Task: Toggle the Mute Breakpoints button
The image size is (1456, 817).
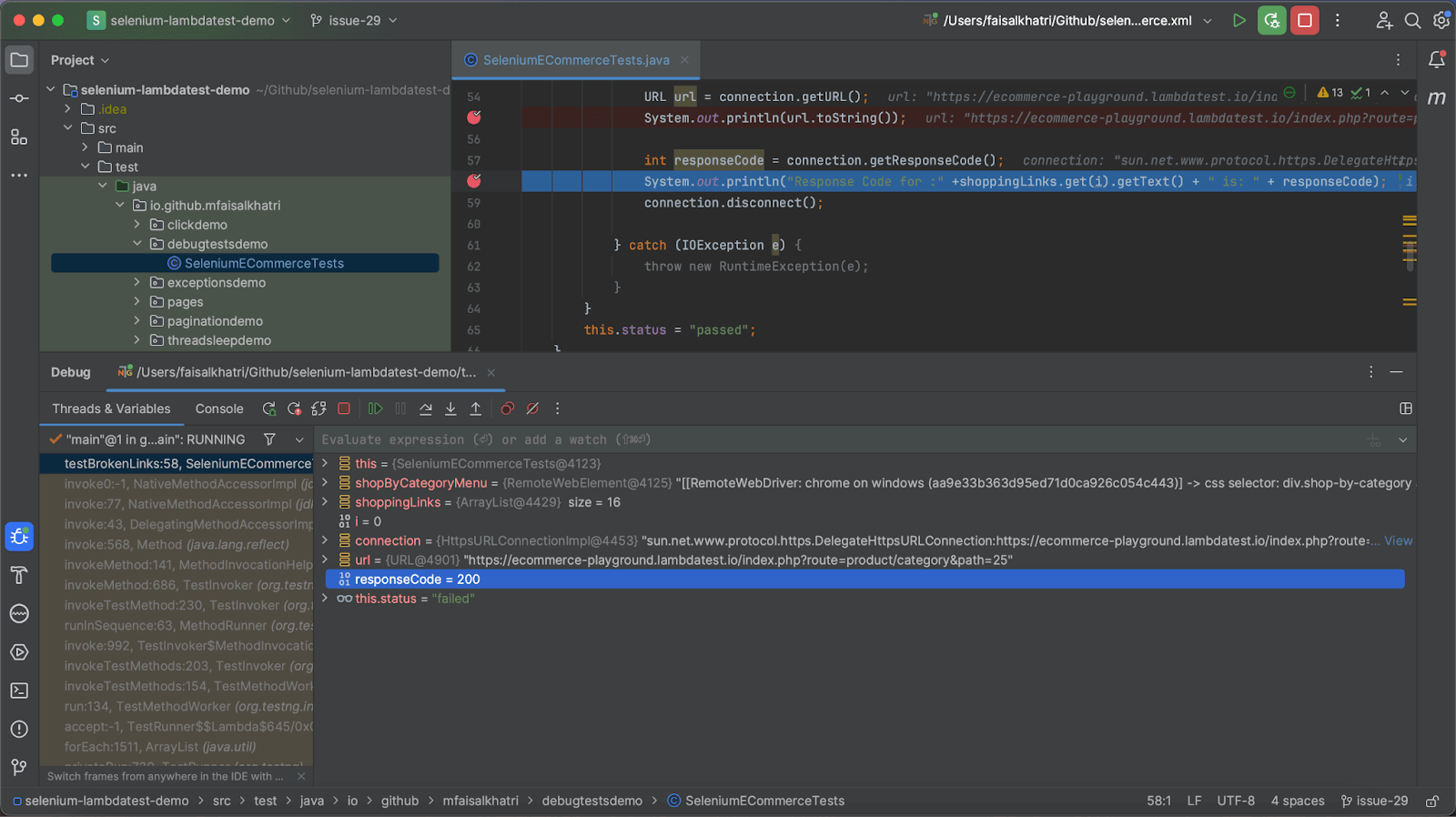Action: [x=533, y=409]
